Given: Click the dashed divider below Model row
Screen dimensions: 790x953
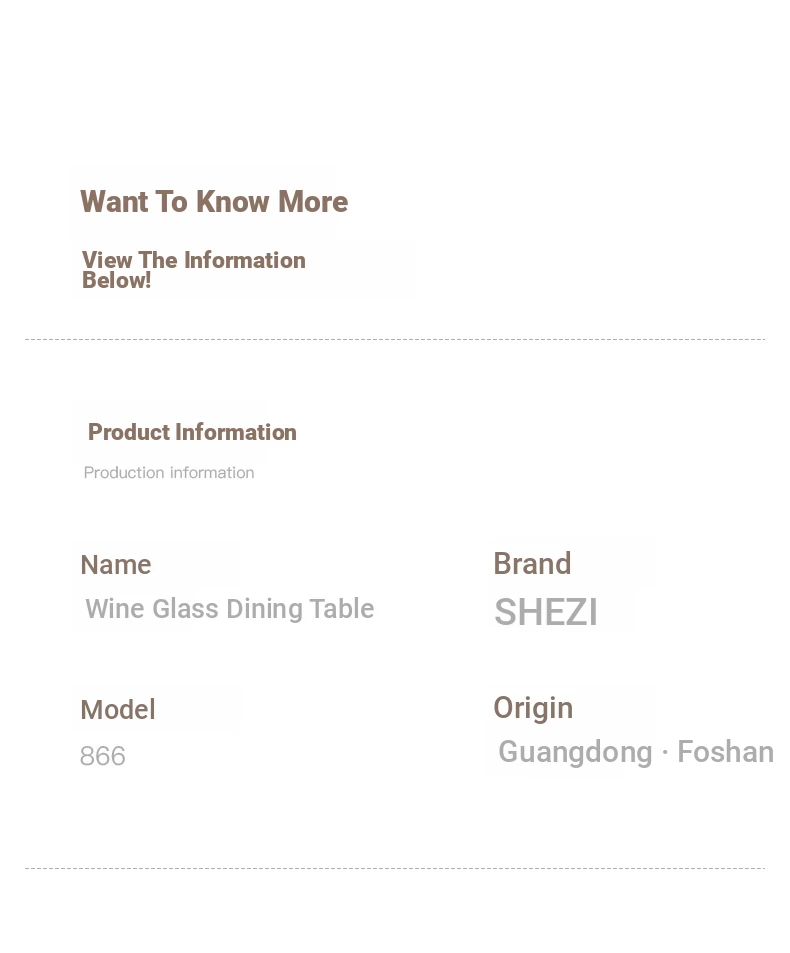Looking at the screenshot, I should tap(395, 869).
